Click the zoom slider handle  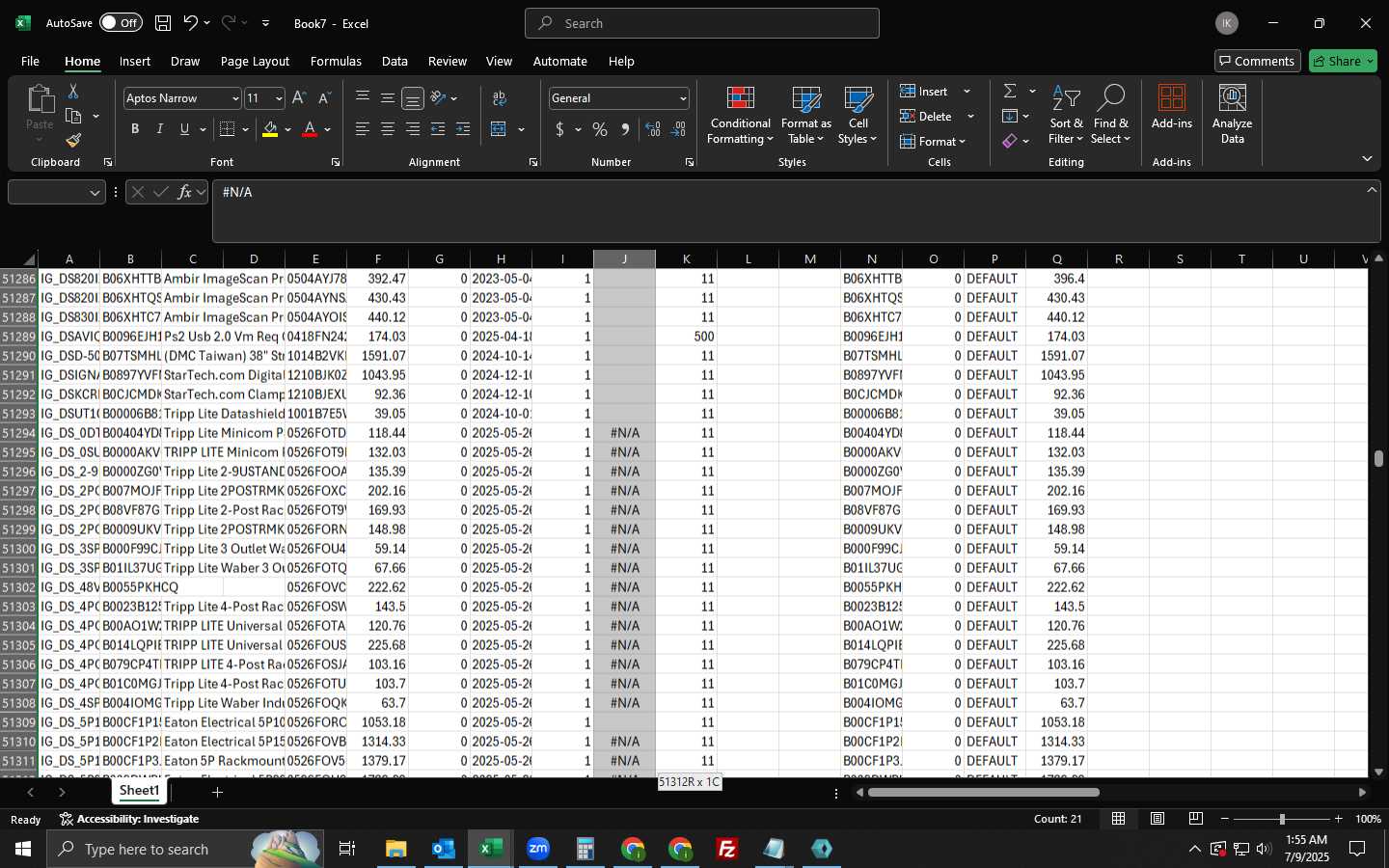tap(1282, 819)
